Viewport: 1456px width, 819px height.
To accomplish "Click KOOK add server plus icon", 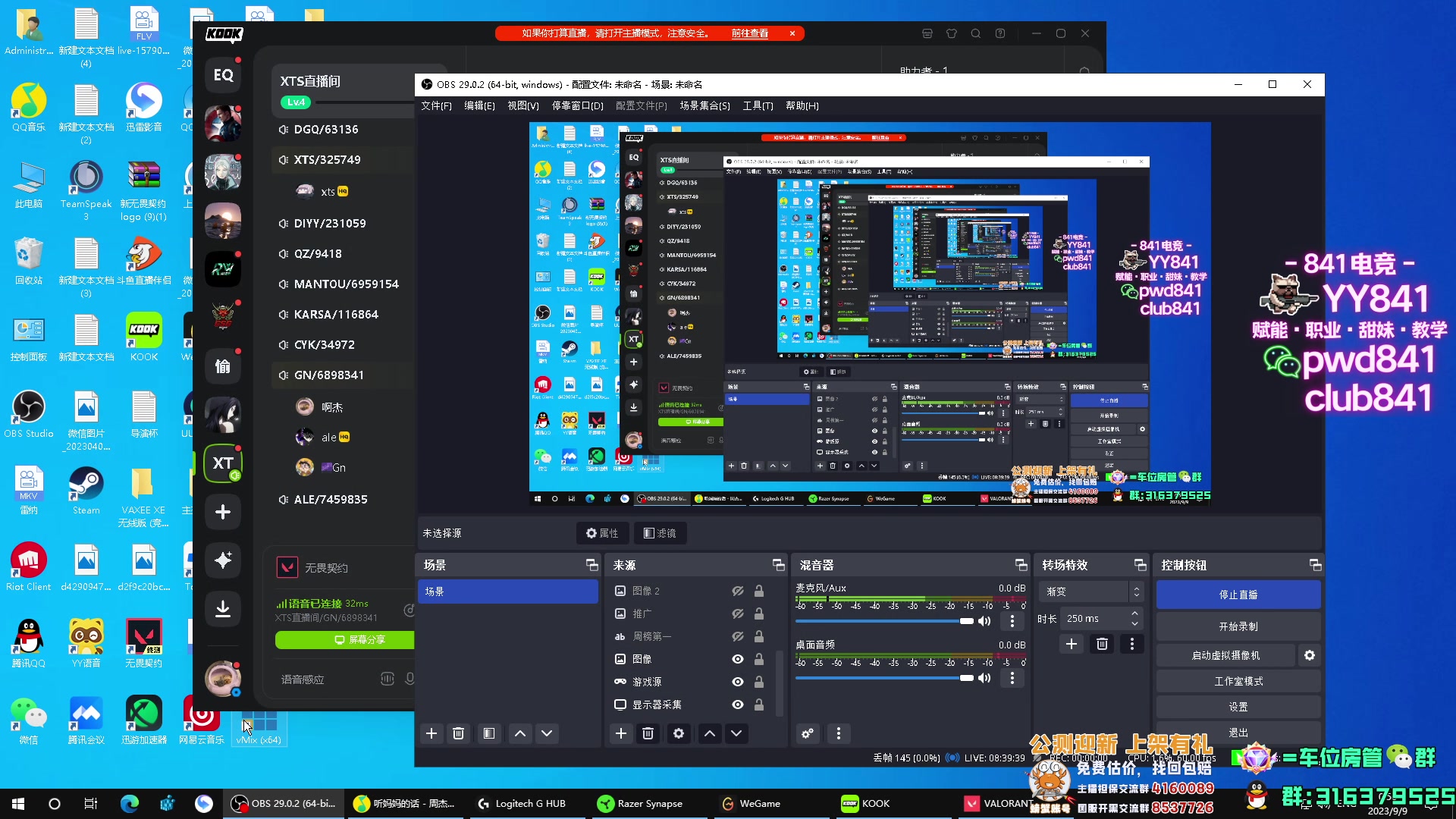I will pos(222,512).
